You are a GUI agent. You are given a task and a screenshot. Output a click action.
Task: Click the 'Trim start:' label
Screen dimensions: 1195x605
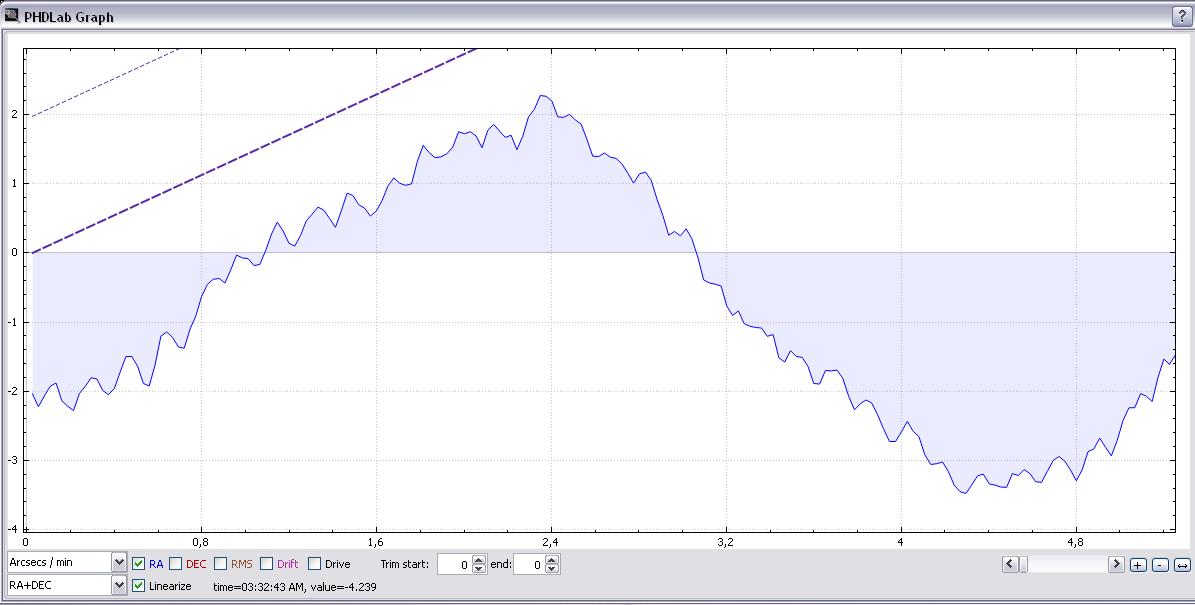405,565
